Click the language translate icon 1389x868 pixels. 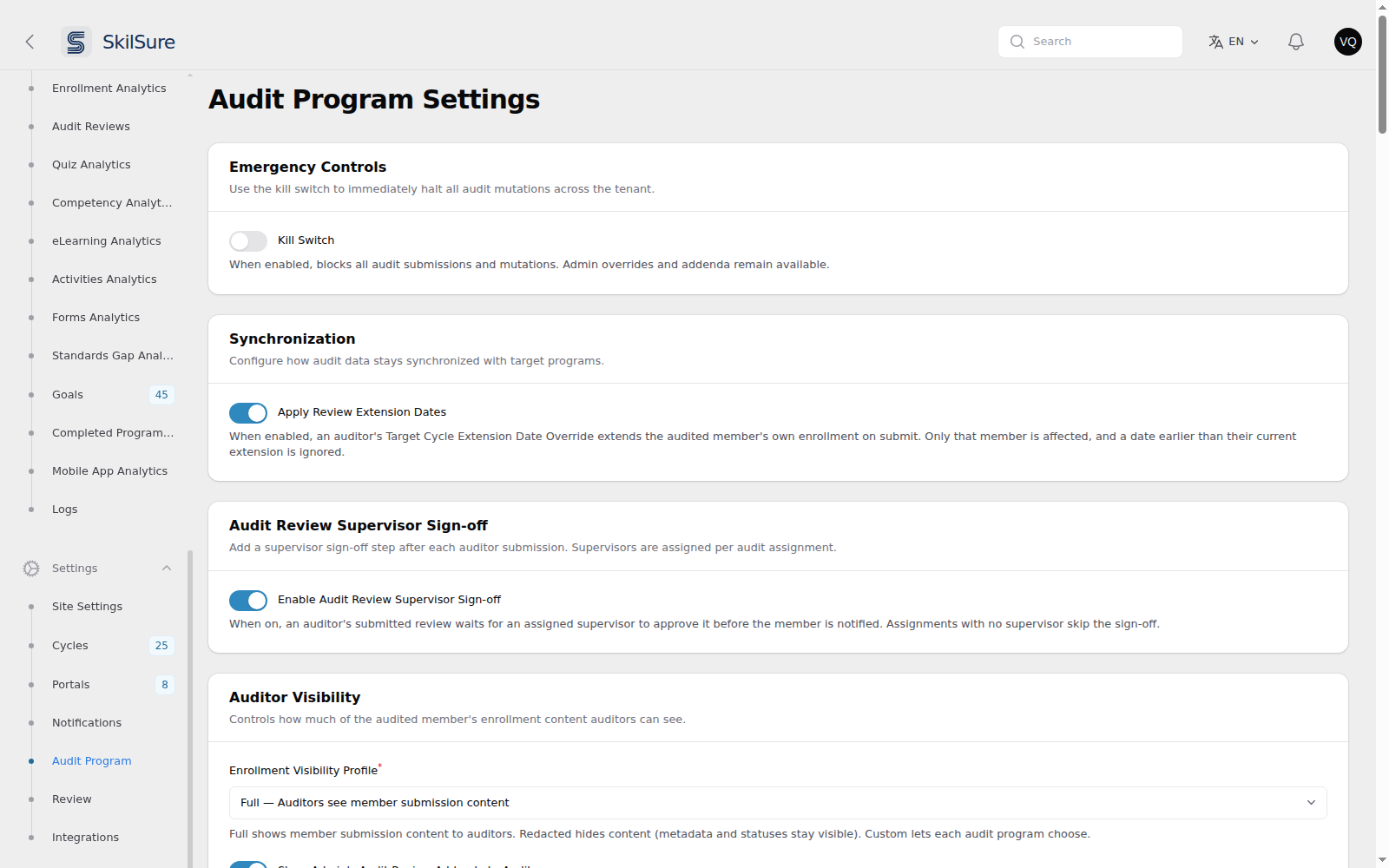1216,42
